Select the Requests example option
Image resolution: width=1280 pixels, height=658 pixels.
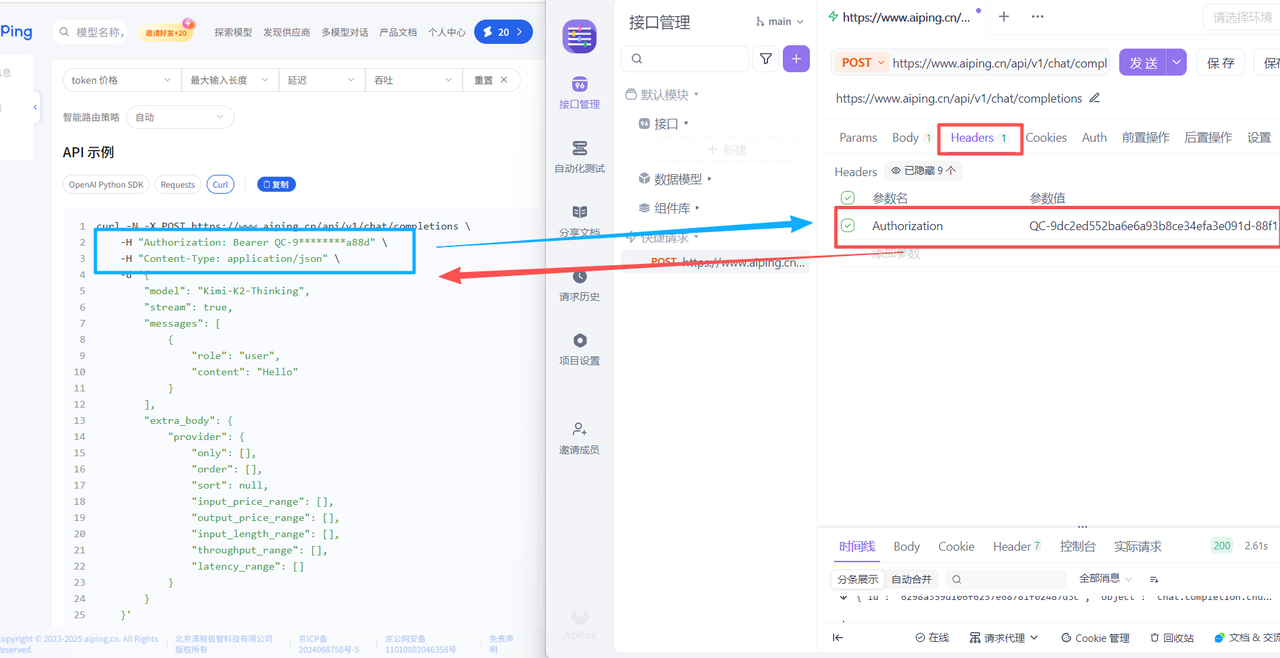pyautogui.click(x=178, y=184)
